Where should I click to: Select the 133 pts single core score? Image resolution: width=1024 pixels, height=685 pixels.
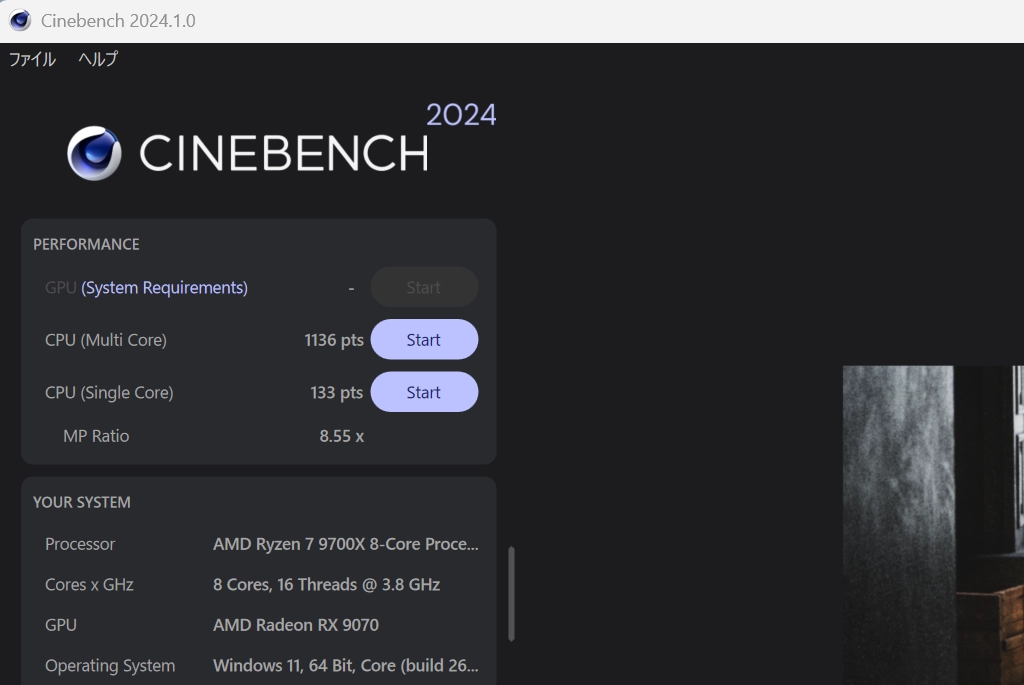click(336, 392)
